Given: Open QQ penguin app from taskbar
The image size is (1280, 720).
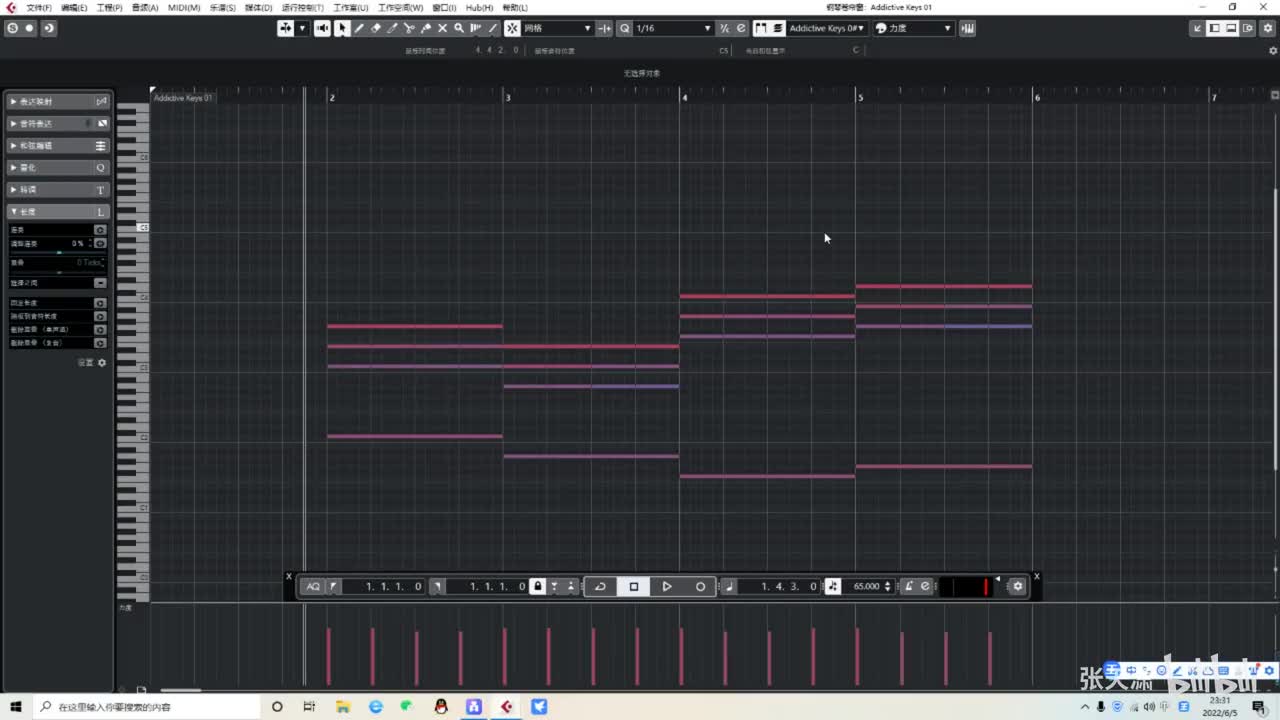Looking at the screenshot, I should (441, 707).
